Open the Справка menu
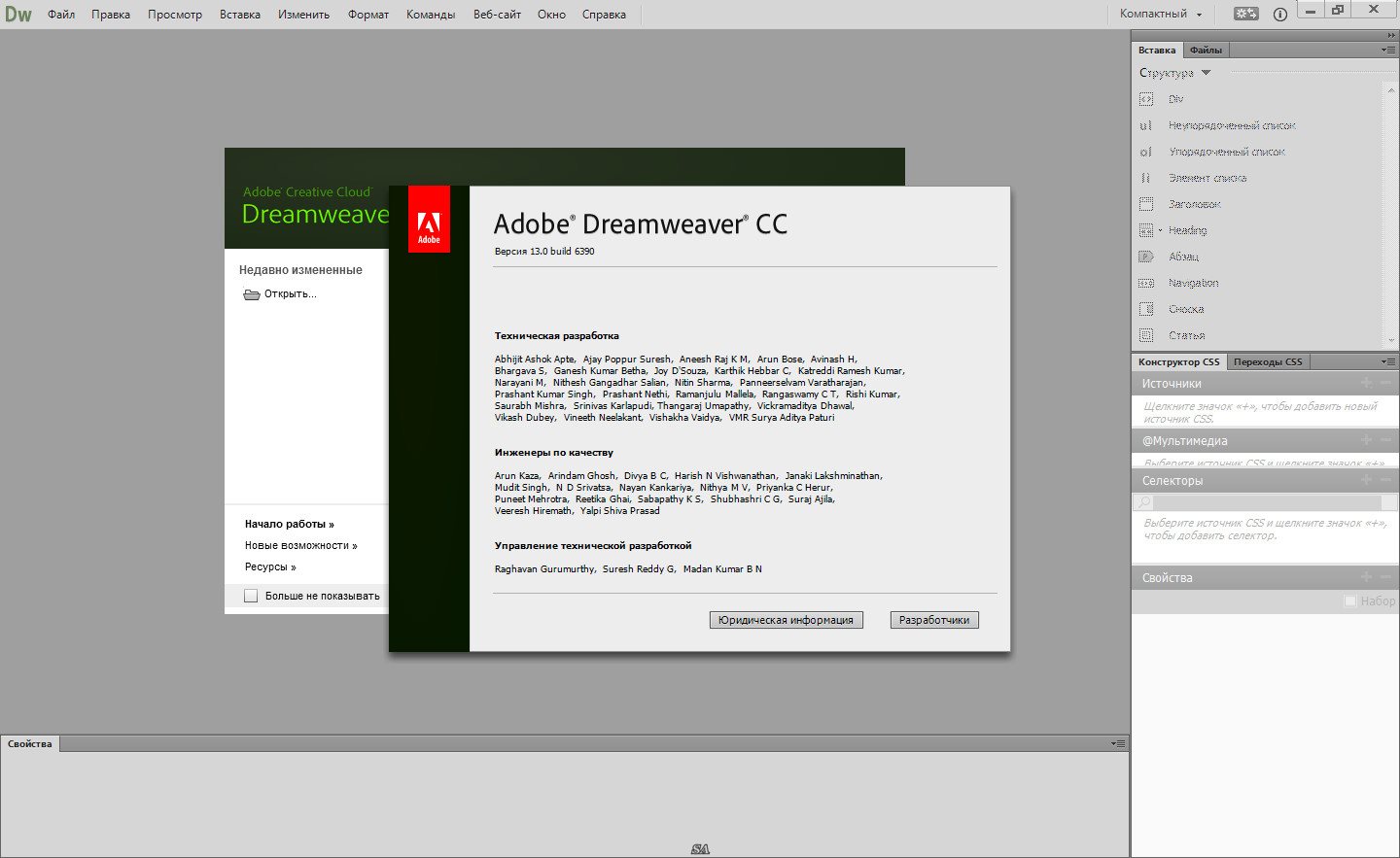The width and height of the screenshot is (1400, 858). coord(604,15)
